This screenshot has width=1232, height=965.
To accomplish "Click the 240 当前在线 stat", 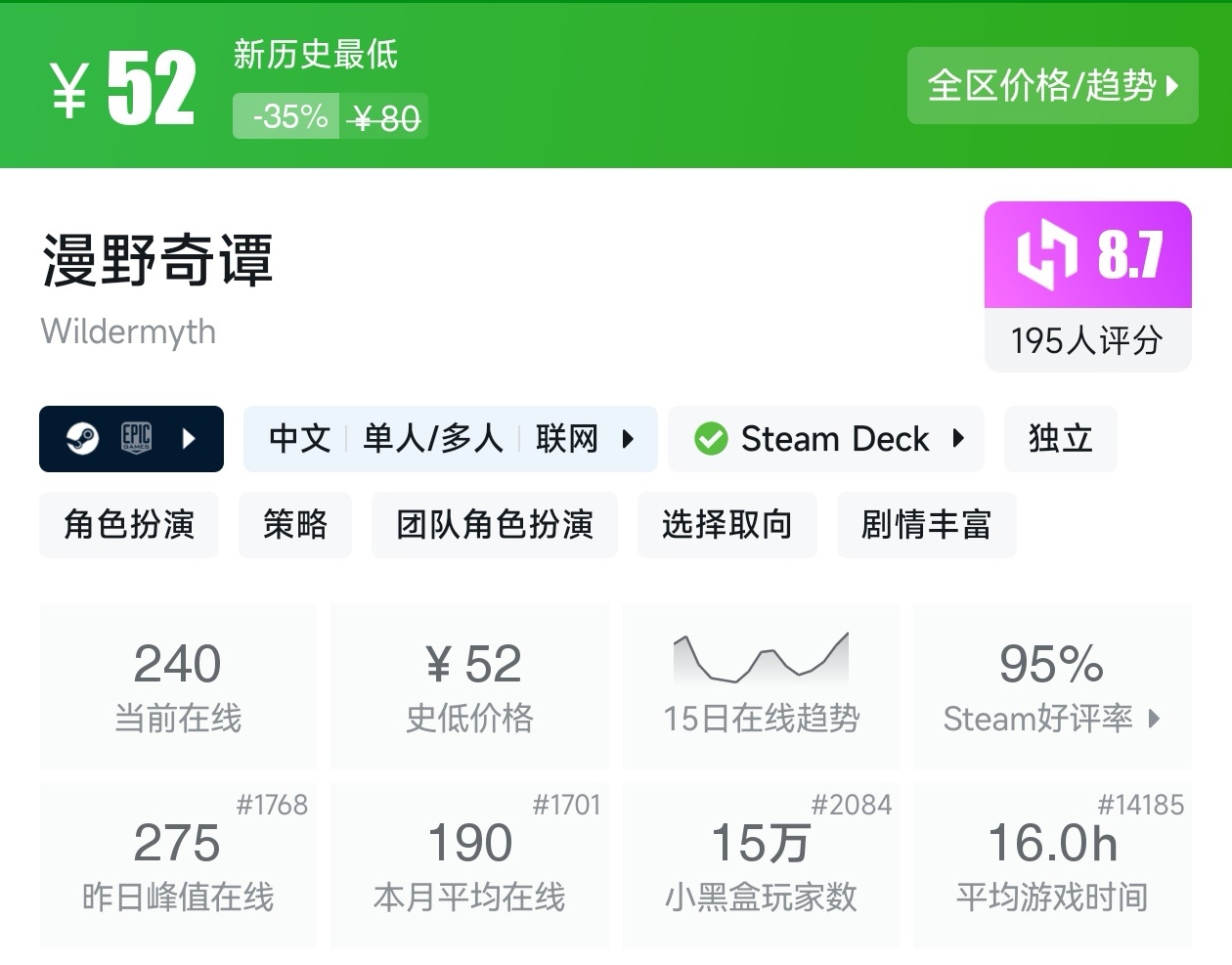I will tap(178, 686).
